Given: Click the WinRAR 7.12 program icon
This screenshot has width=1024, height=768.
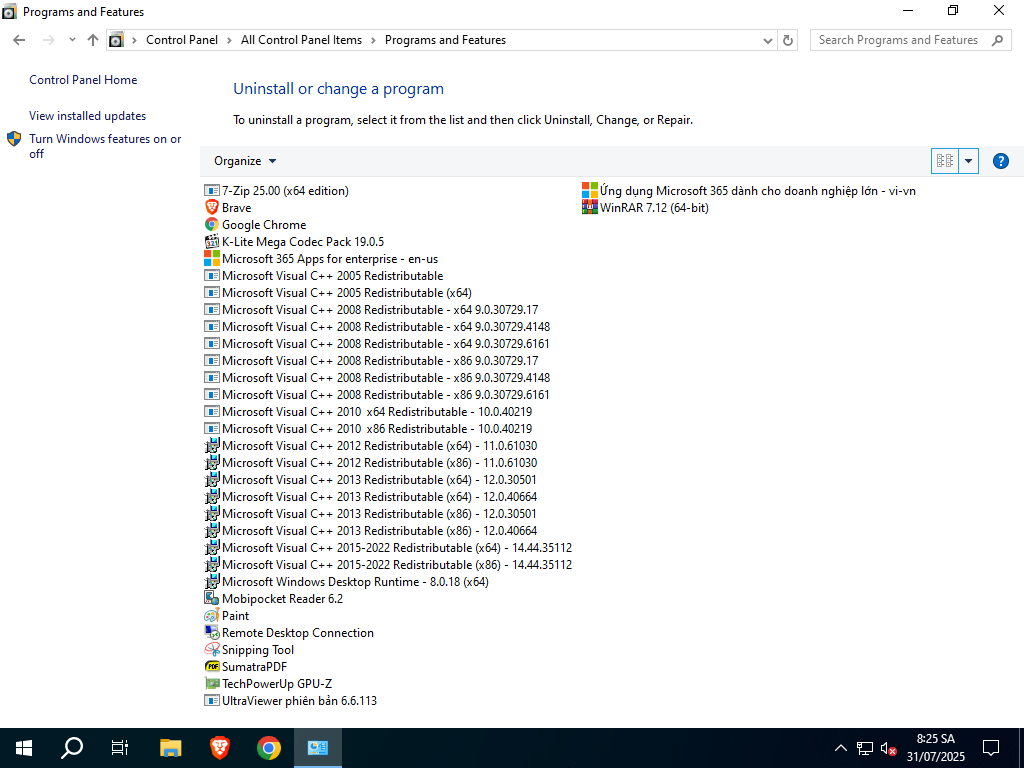Looking at the screenshot, I should 590,208.
